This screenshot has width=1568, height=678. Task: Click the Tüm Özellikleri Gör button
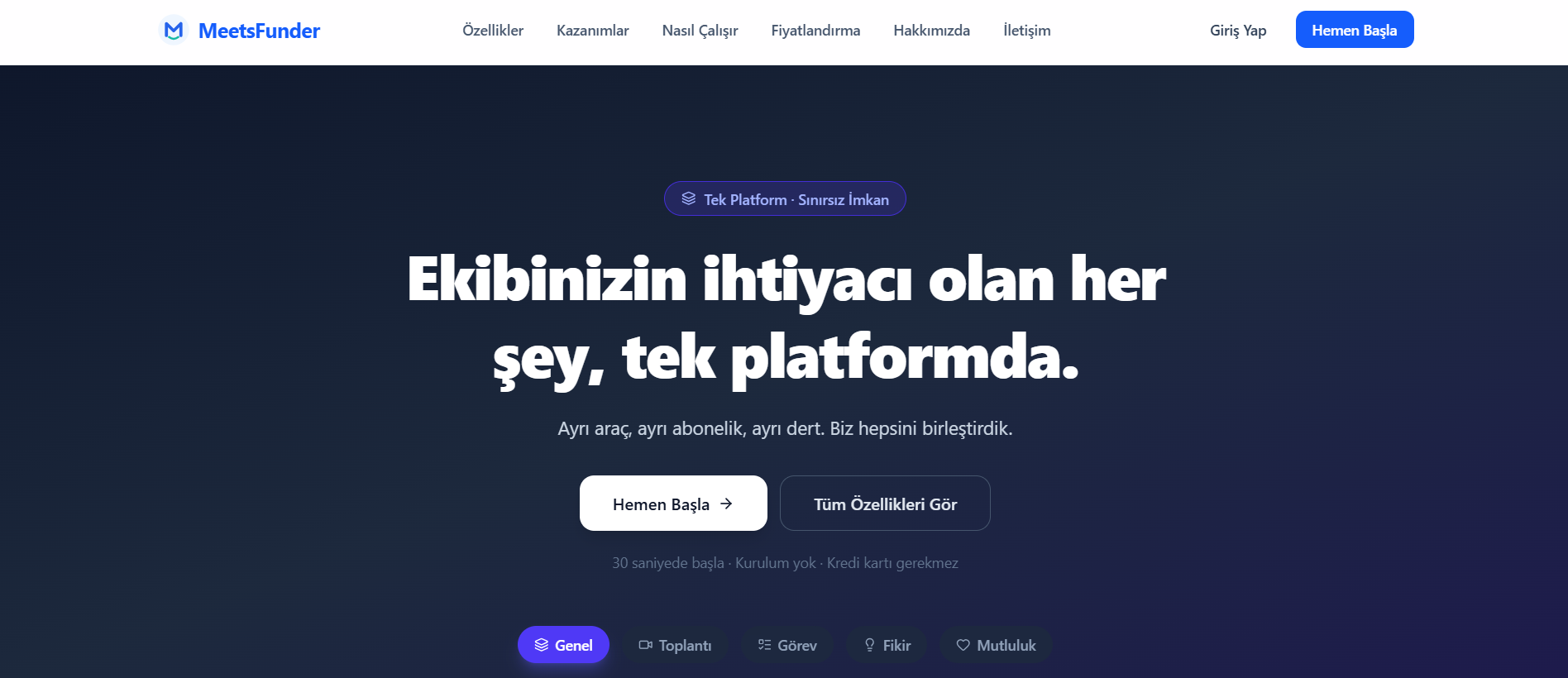(x=885, y=504)
